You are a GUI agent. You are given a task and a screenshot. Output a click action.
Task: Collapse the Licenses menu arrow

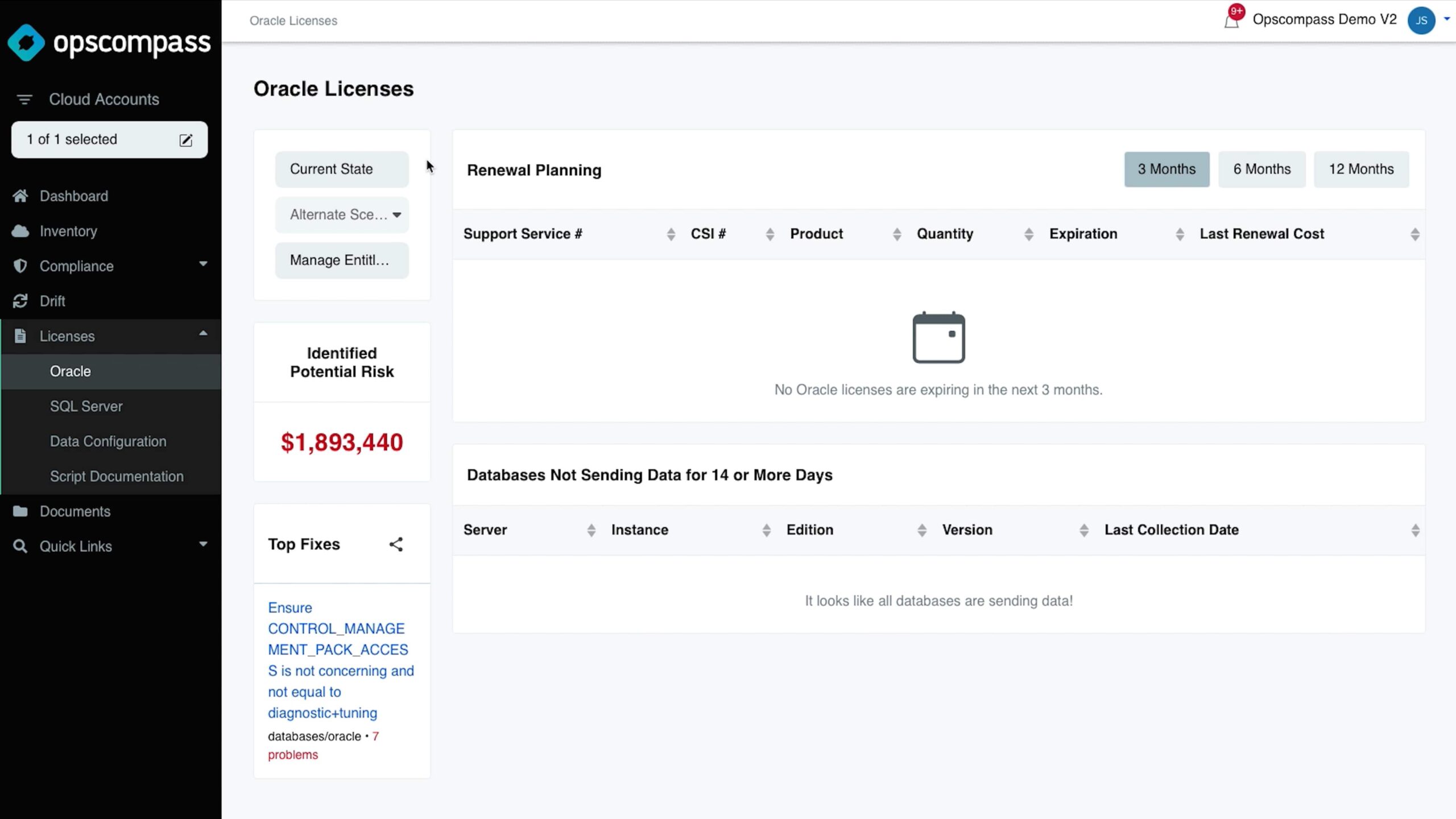(203, 333)
